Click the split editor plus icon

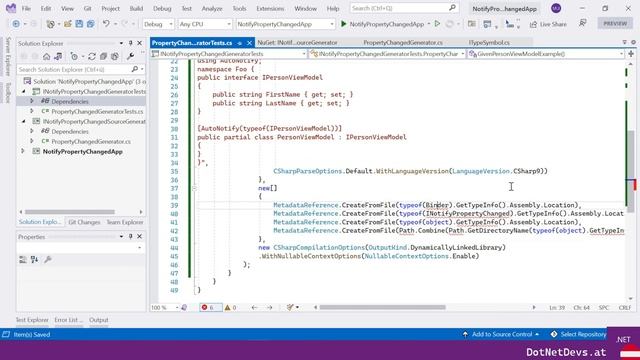click(x=631, y=54)
